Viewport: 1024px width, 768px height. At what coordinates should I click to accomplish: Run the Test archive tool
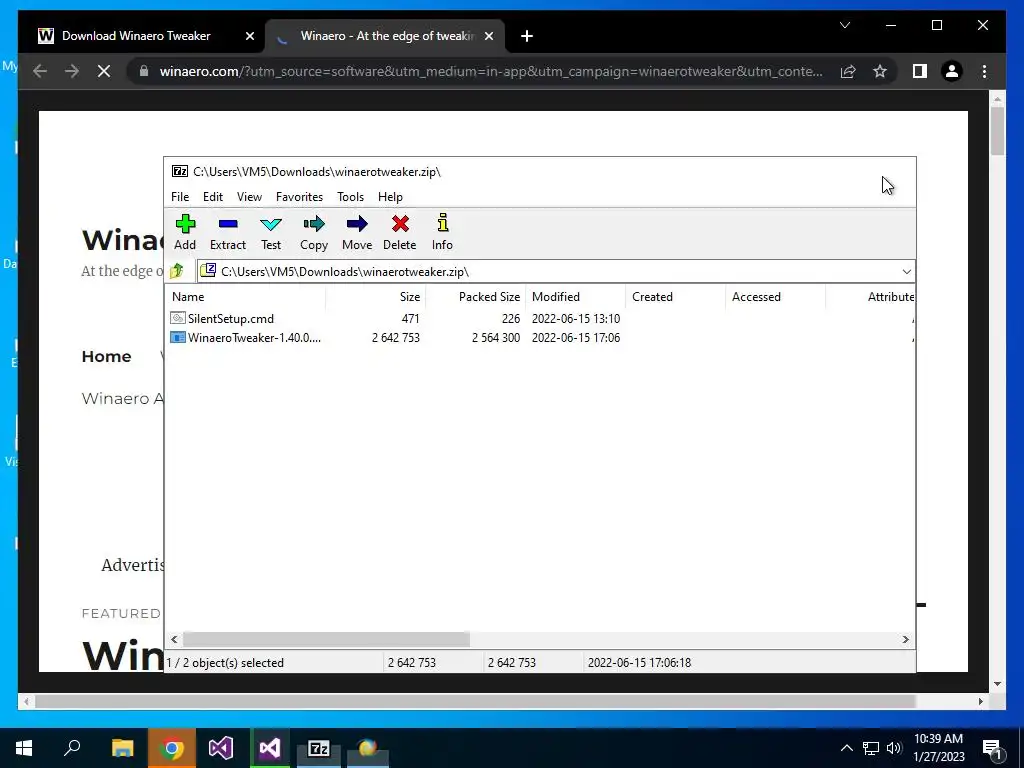271,232
